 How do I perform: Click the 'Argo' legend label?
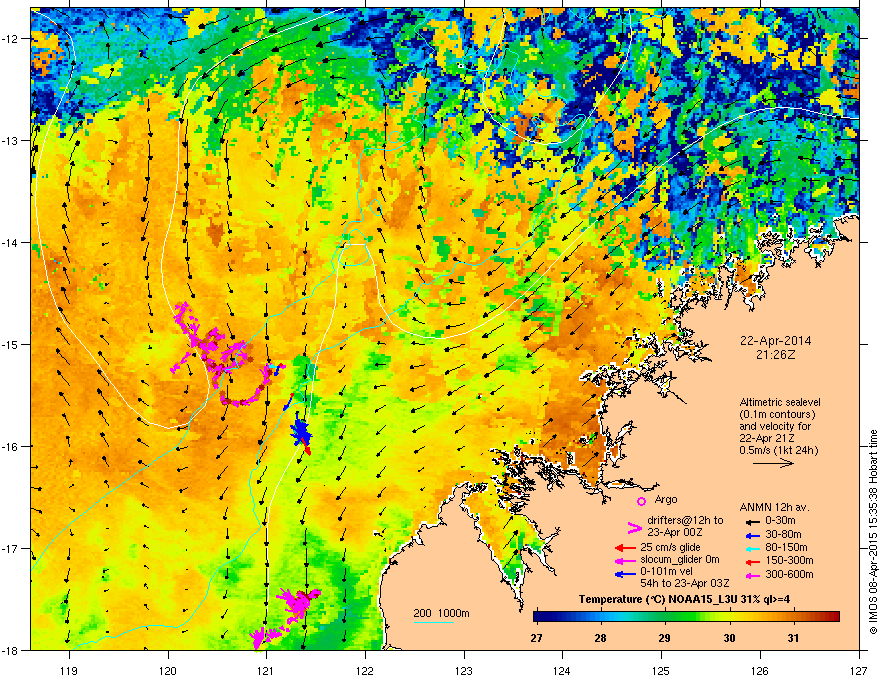tap(666, 499)
